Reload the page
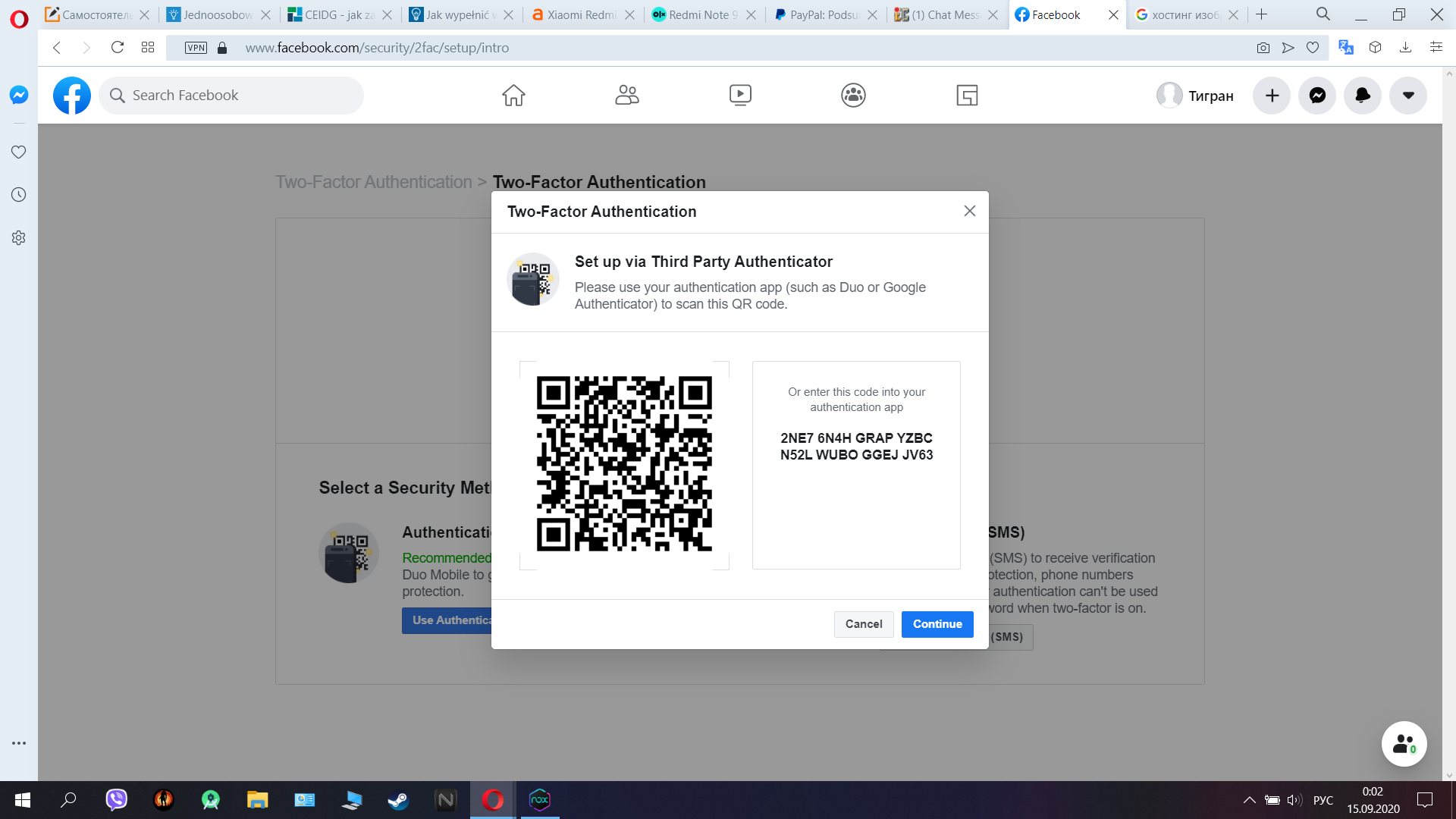This screenshot has height=819, width=1456. coord(118,48)
